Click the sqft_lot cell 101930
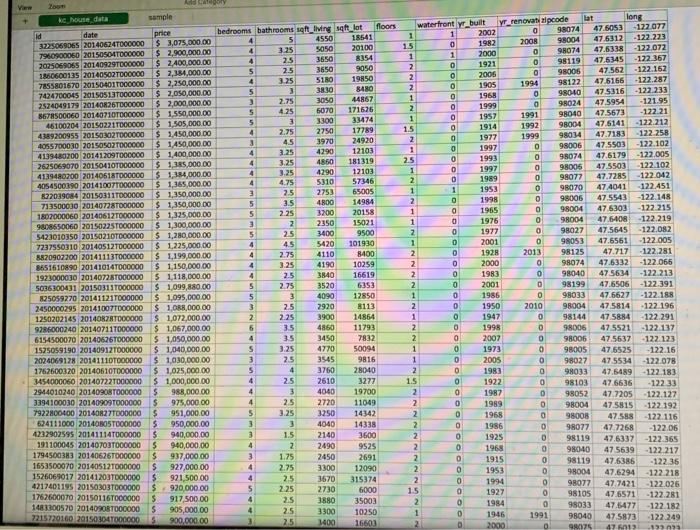This screenshot has height=530, width=700. [356, 243]
